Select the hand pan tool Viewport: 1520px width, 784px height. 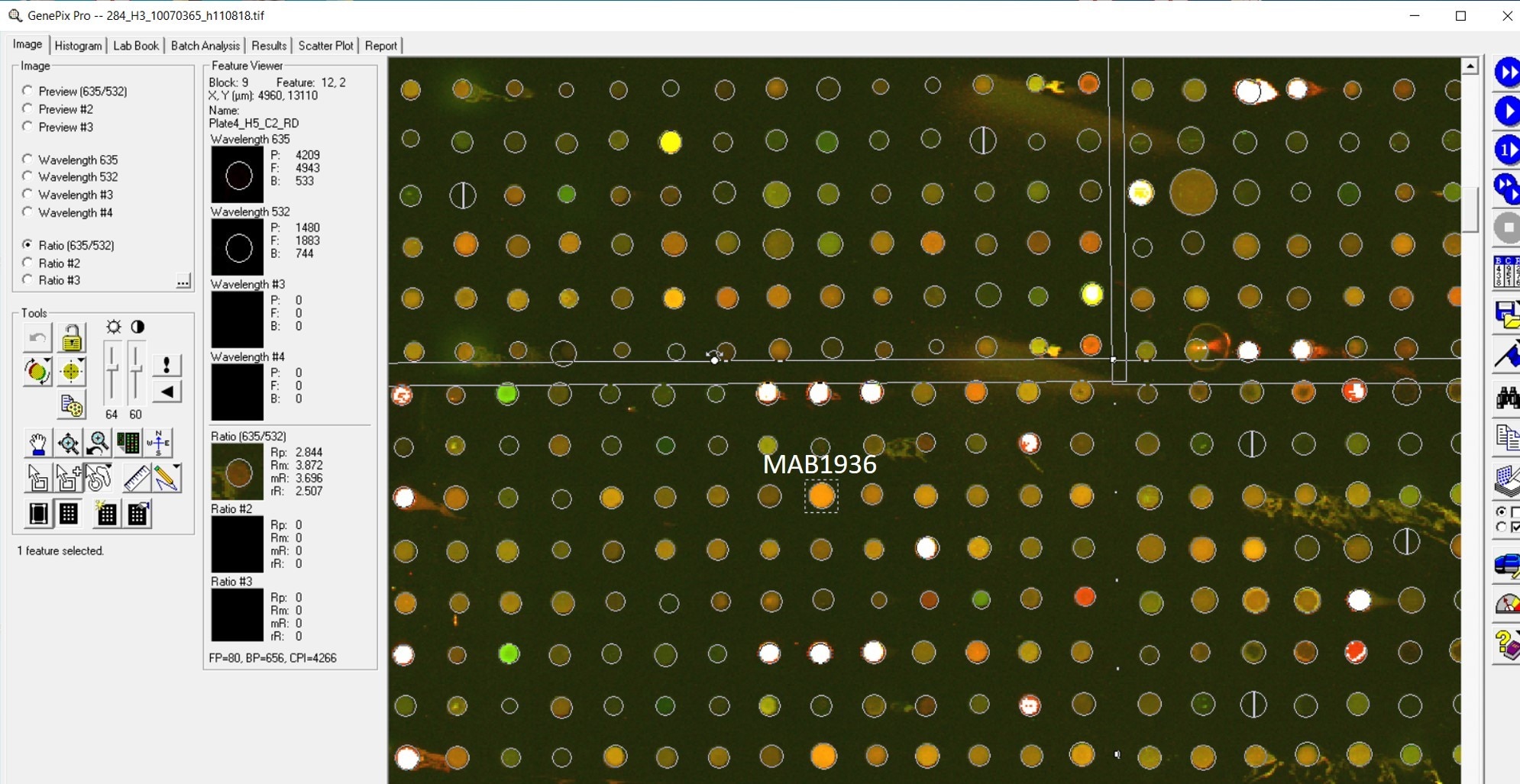[x=37, y=443]
